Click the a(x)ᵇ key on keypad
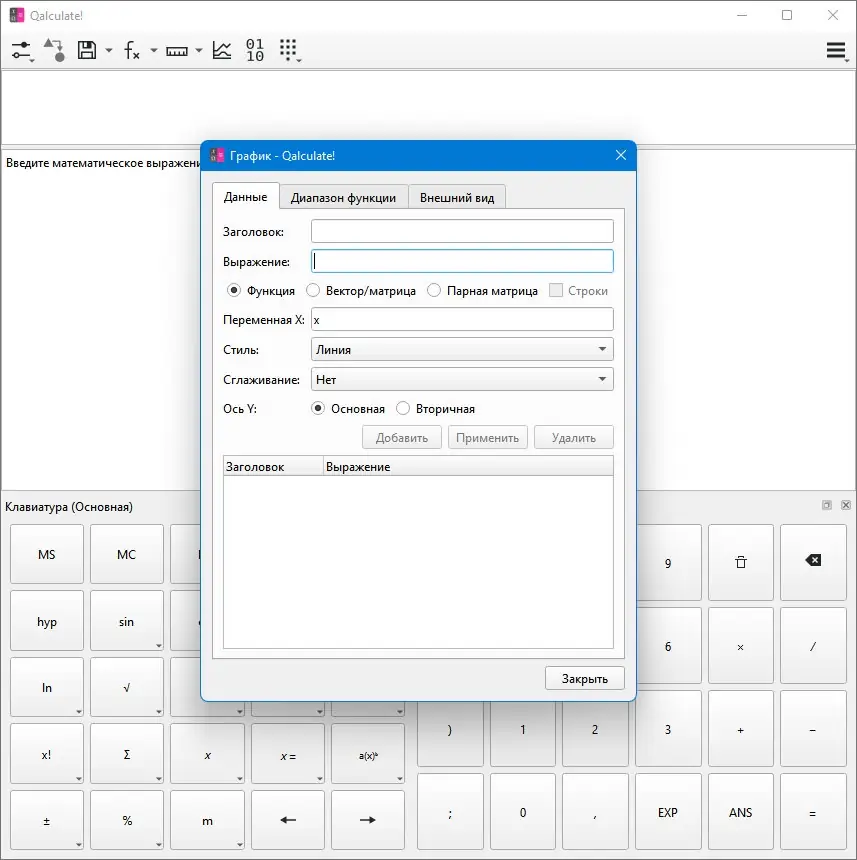Screen dimensions: 857x860 click(368, 755)
